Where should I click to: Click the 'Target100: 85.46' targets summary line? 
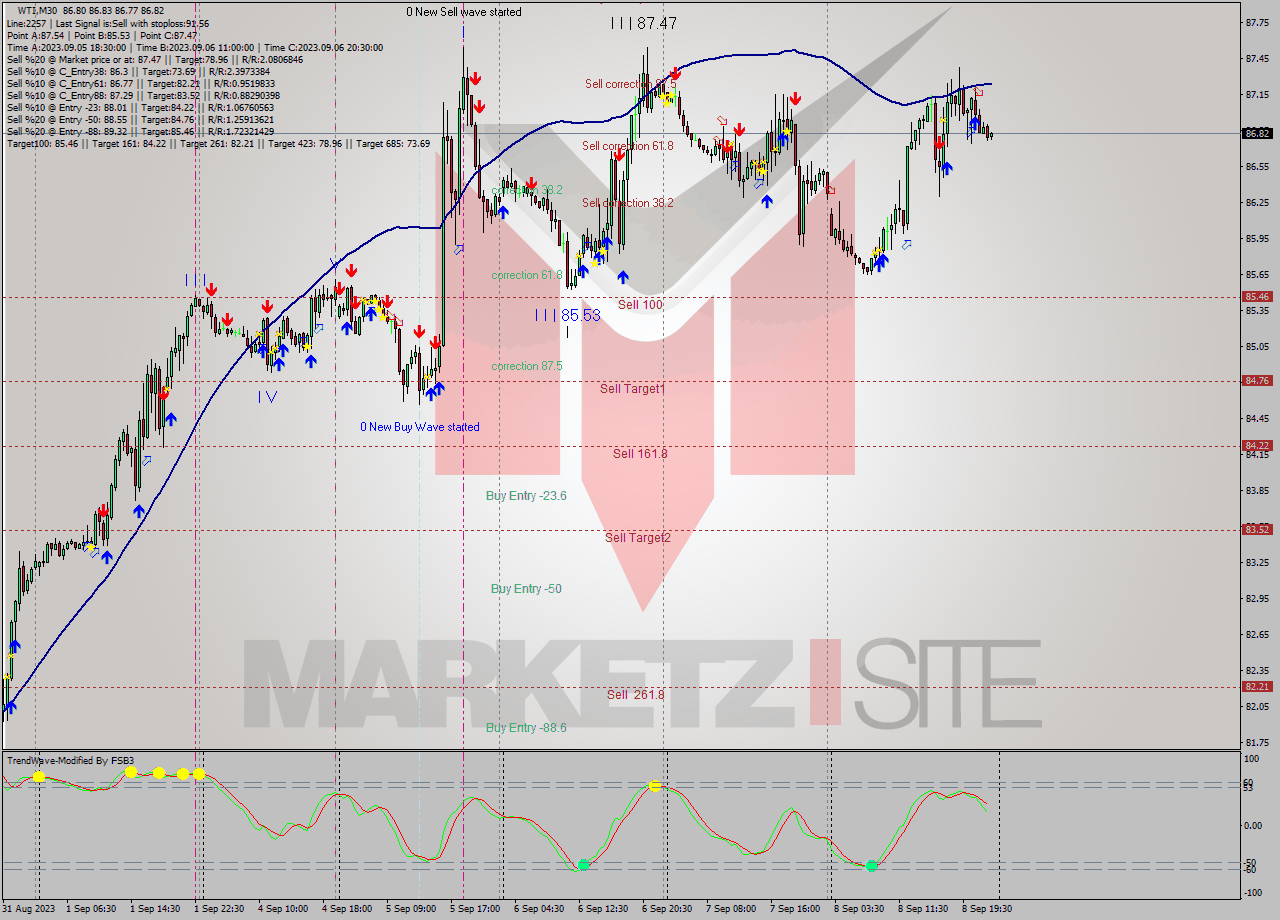pyautogui.click(x=218, y=143)
